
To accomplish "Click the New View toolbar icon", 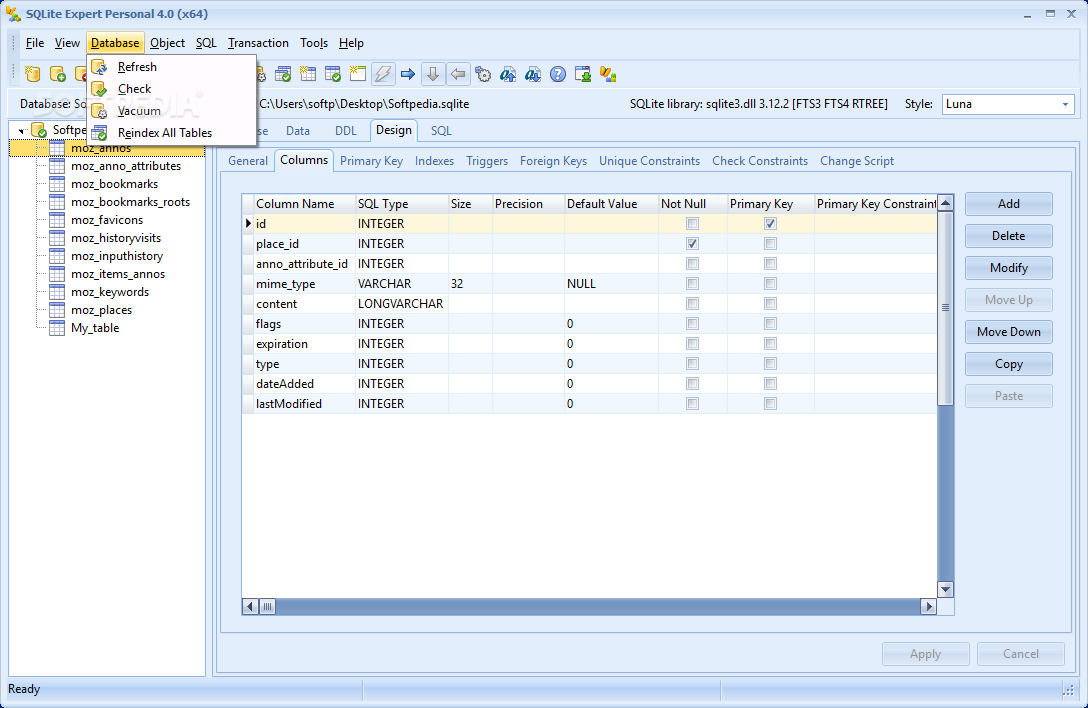I will click(358, 74).
